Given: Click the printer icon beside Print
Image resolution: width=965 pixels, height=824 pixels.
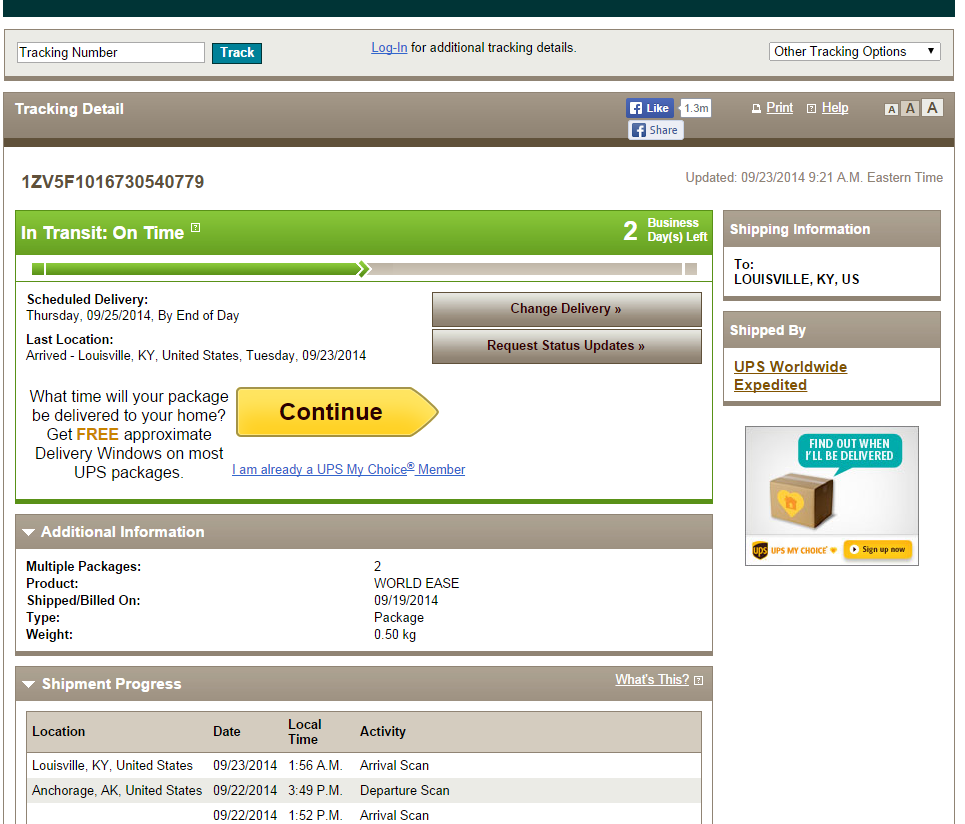Looking at the screenshot, I should point(756,109).
